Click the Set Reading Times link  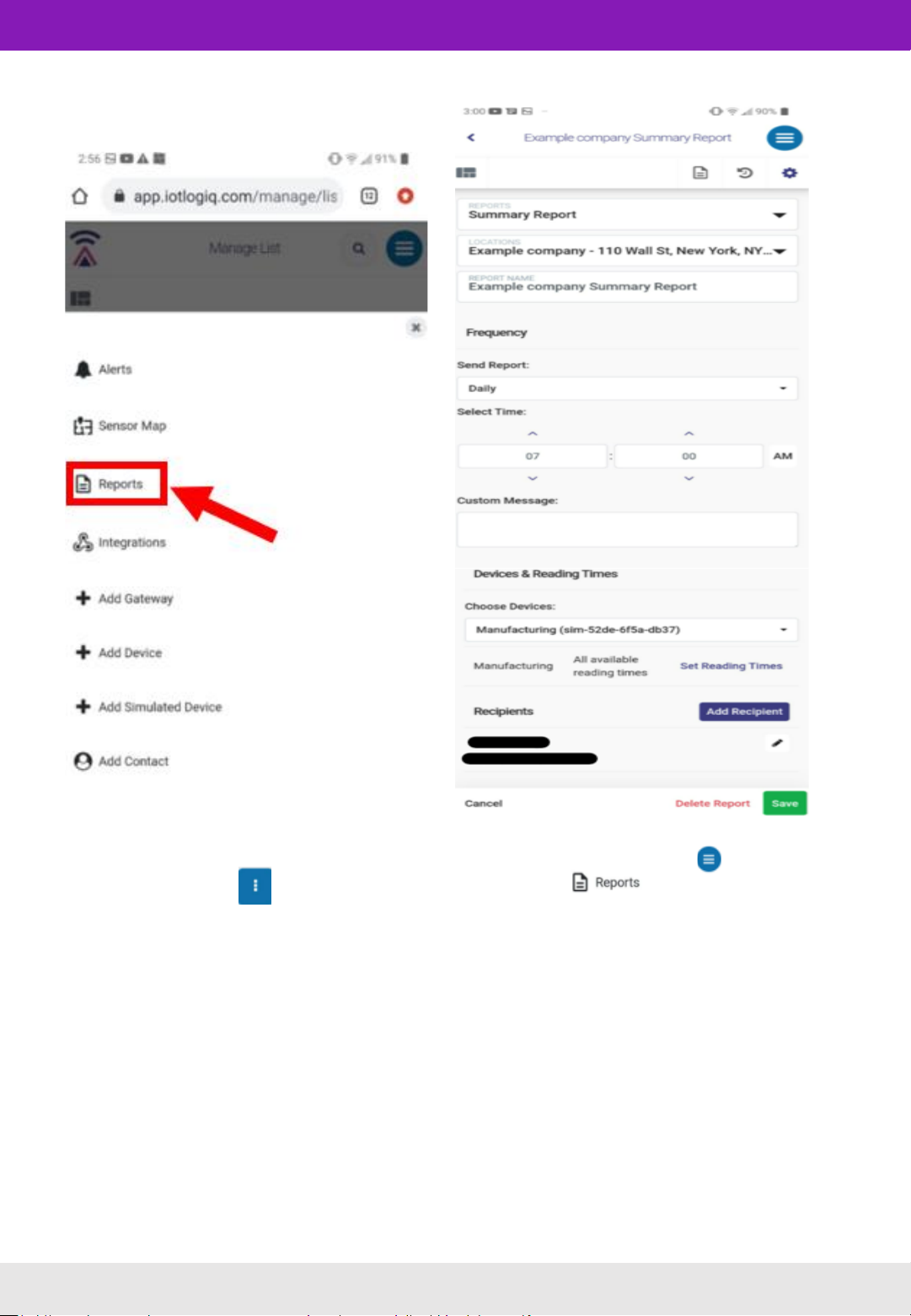click(x=731, y=666)
